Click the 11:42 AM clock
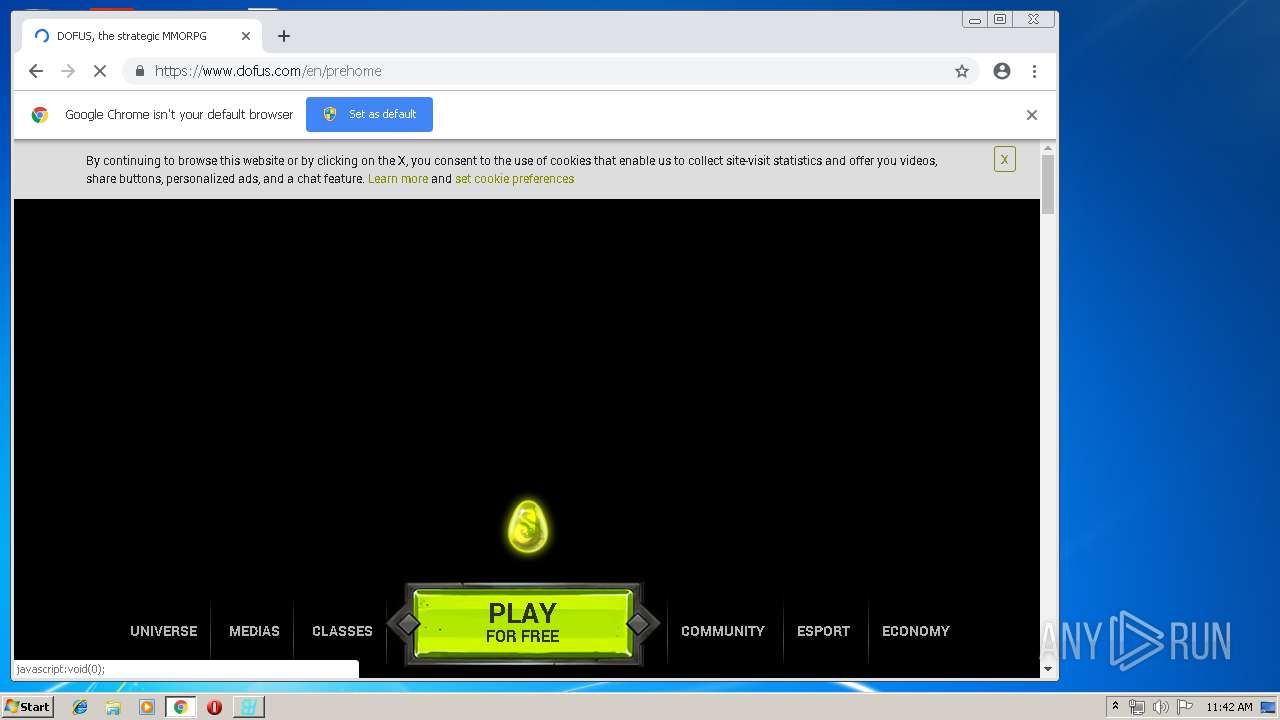Viewport: 1280px width, 720px height. click(x=1229, y=707)
